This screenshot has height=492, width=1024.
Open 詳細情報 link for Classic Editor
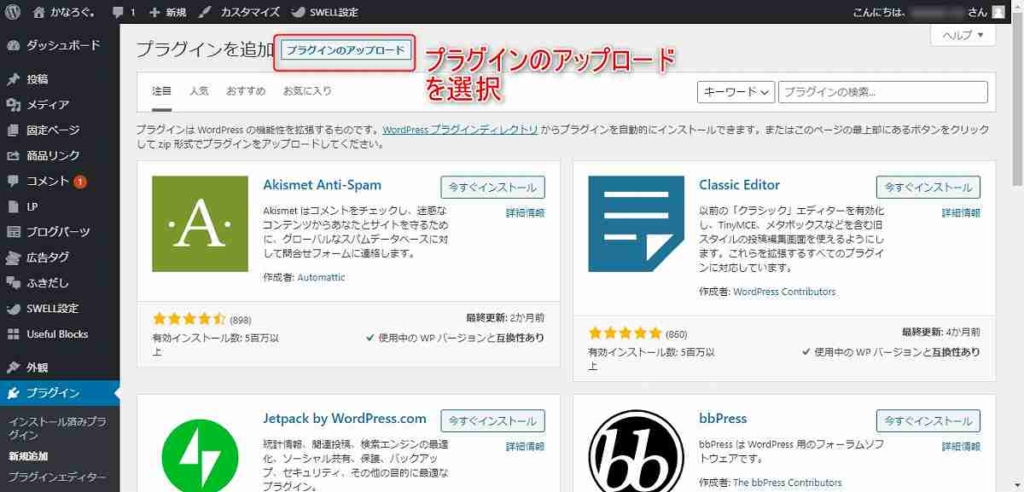(x=961, y=213)
